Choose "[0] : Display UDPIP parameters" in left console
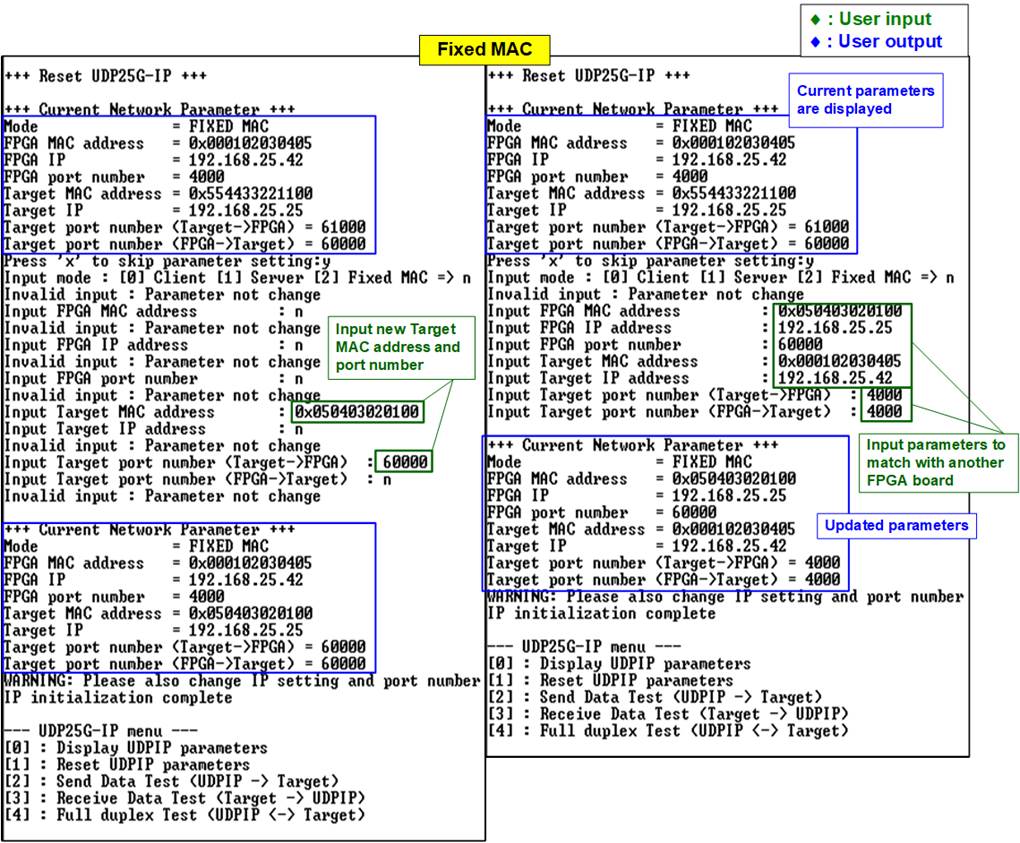The image size is (1020, 843). pyautogui.click(x=136, y=748)
